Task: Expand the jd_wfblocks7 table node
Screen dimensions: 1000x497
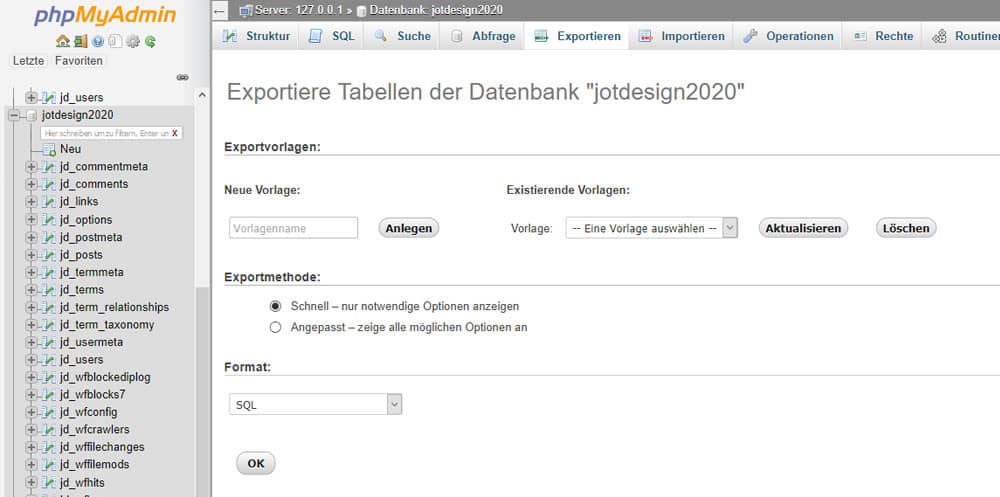Action: coord(31,395)
